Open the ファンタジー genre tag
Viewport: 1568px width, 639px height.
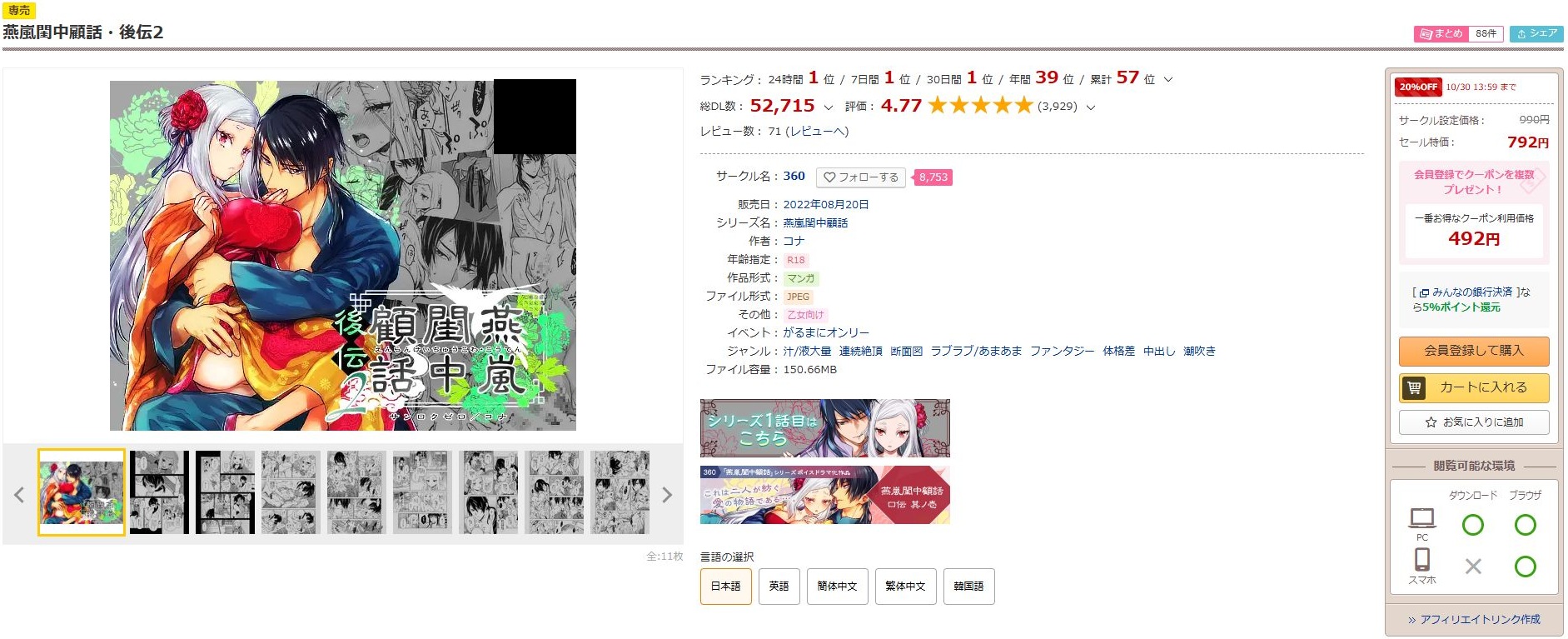(1062, 352)
